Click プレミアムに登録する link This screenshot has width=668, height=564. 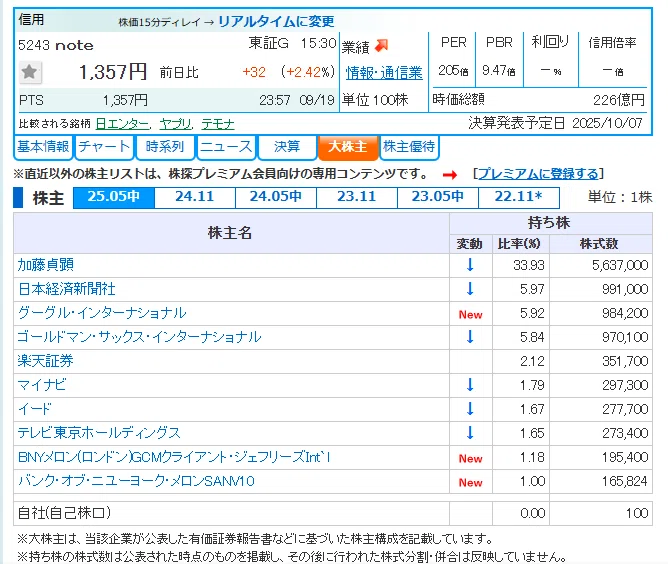point(538,174)
